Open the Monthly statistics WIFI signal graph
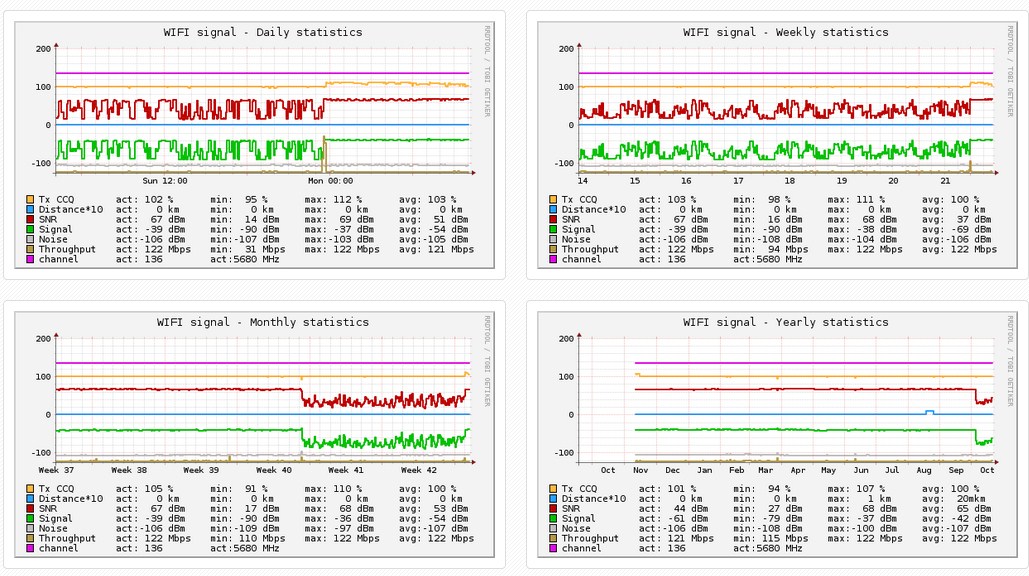This screenshot has width=1029, height=576. [255, 434]
